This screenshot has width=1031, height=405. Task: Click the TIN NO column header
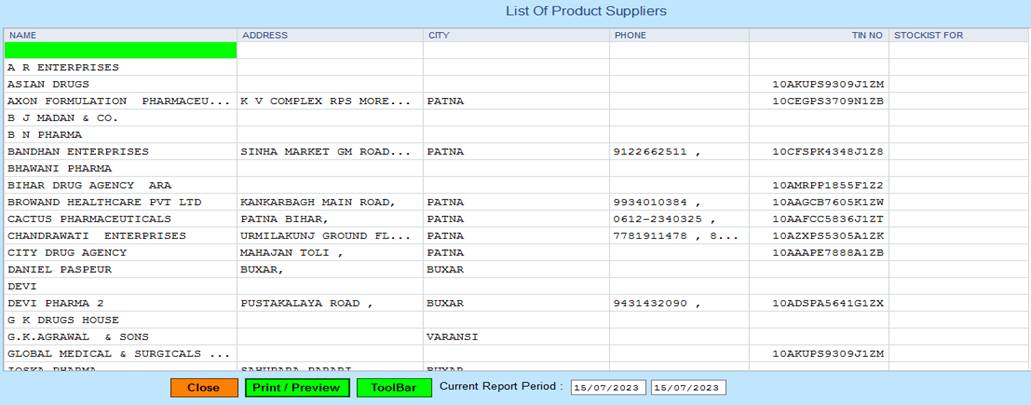point(866,35)
